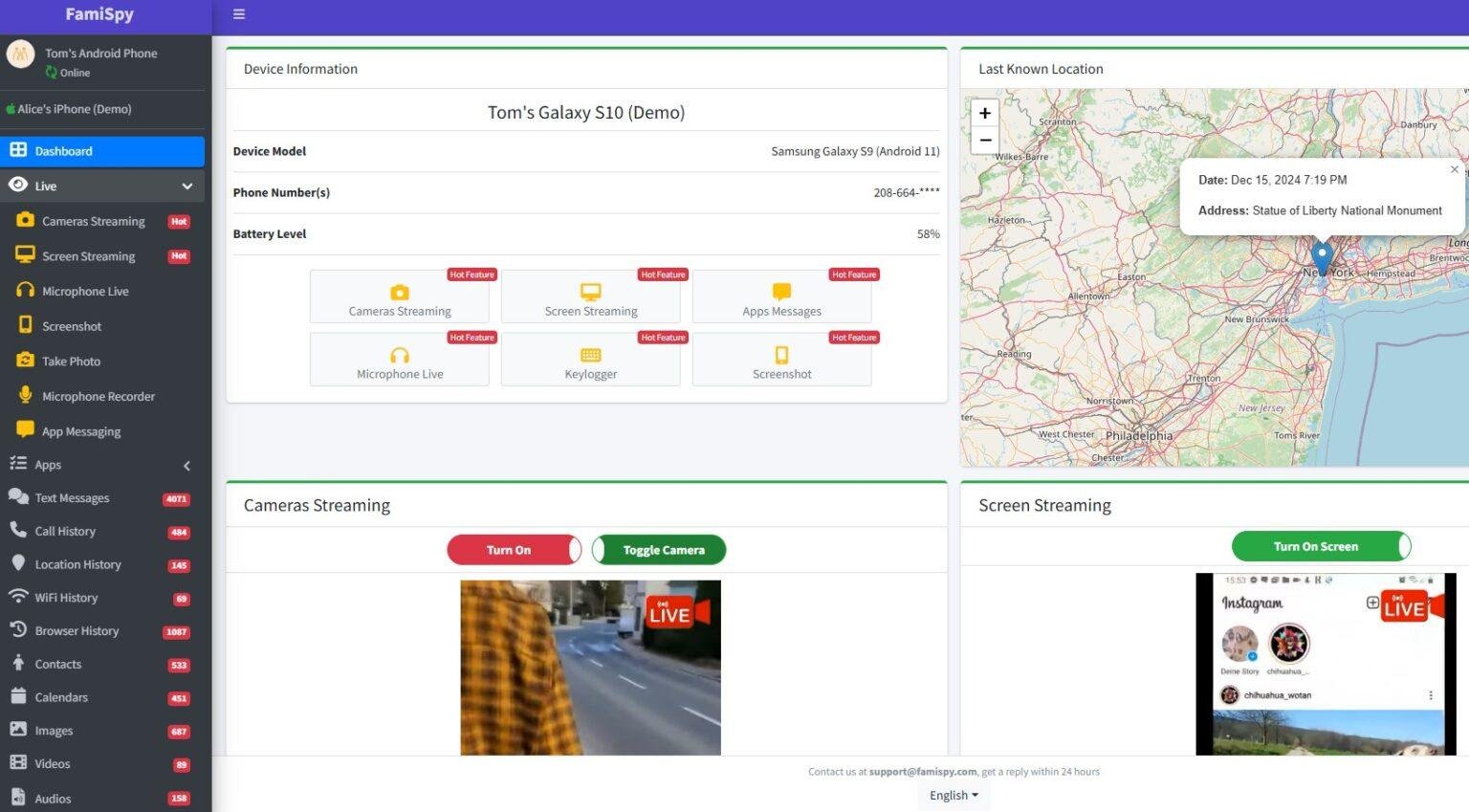The width and height of the screenshot is (1469, 812).
Task: Toggle the red Turn On camera switch
Action: (x=514, y=550)
